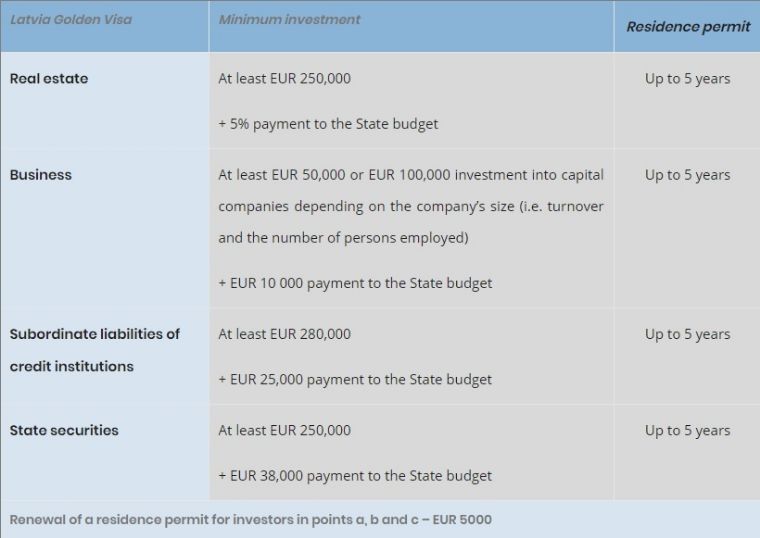Select the "State securities" row label
Screen dimensions: 760x538
[64, 430]
